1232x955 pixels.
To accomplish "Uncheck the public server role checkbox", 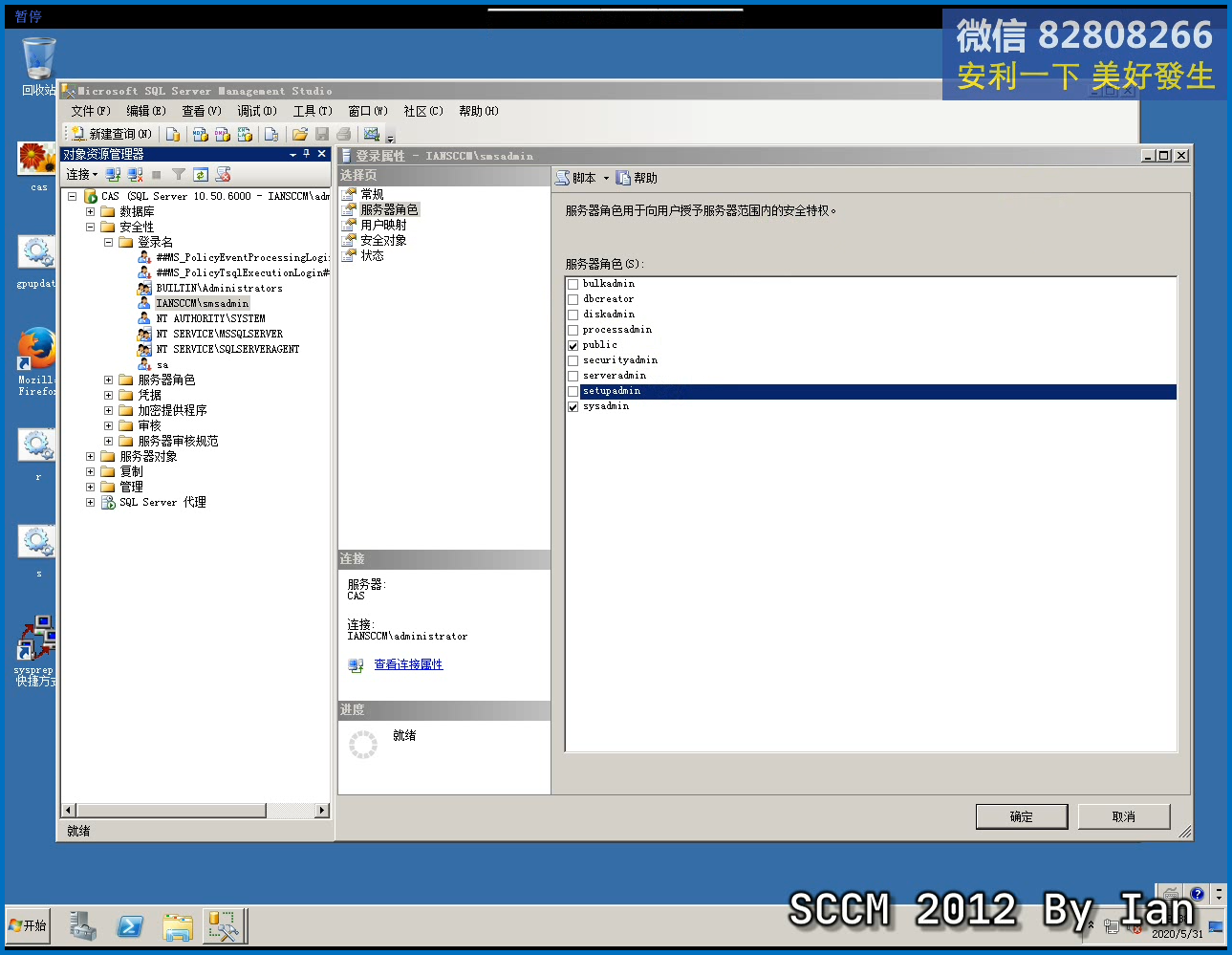I will tap(573, 345).
